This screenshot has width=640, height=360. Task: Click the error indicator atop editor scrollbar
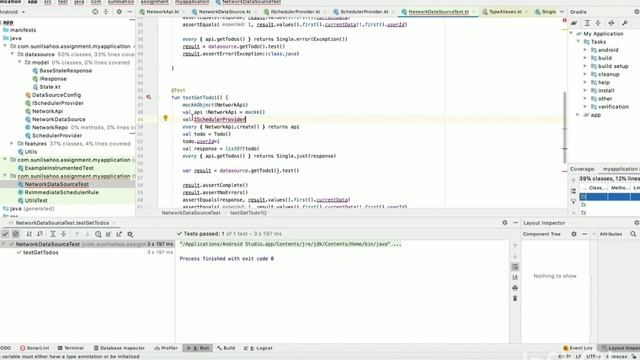point(564,20)
